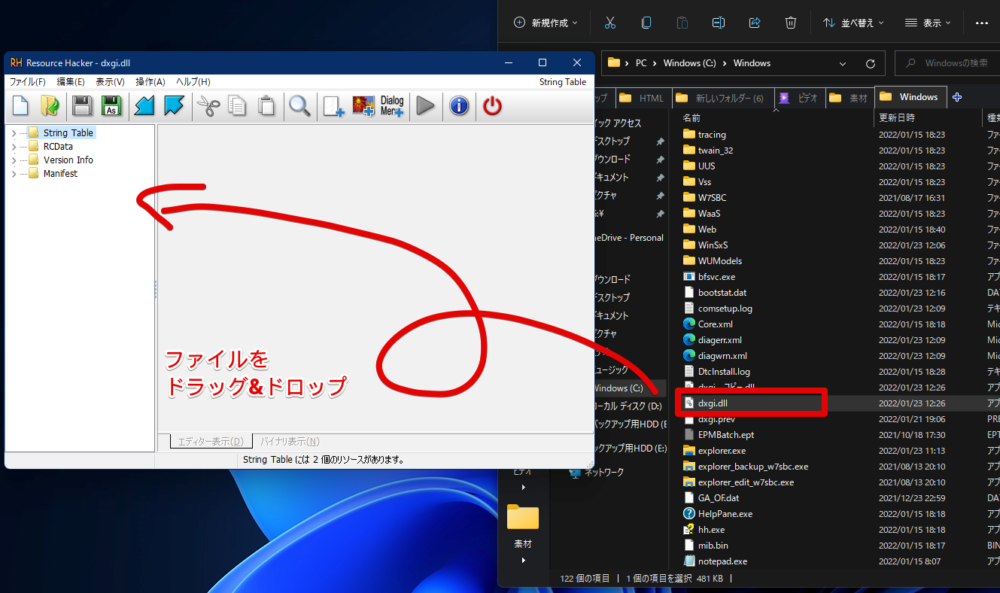Image resolution: width=1000 pixels, height=593 pixels.
Task: Click the red power Exit icon
Action: 492,106
